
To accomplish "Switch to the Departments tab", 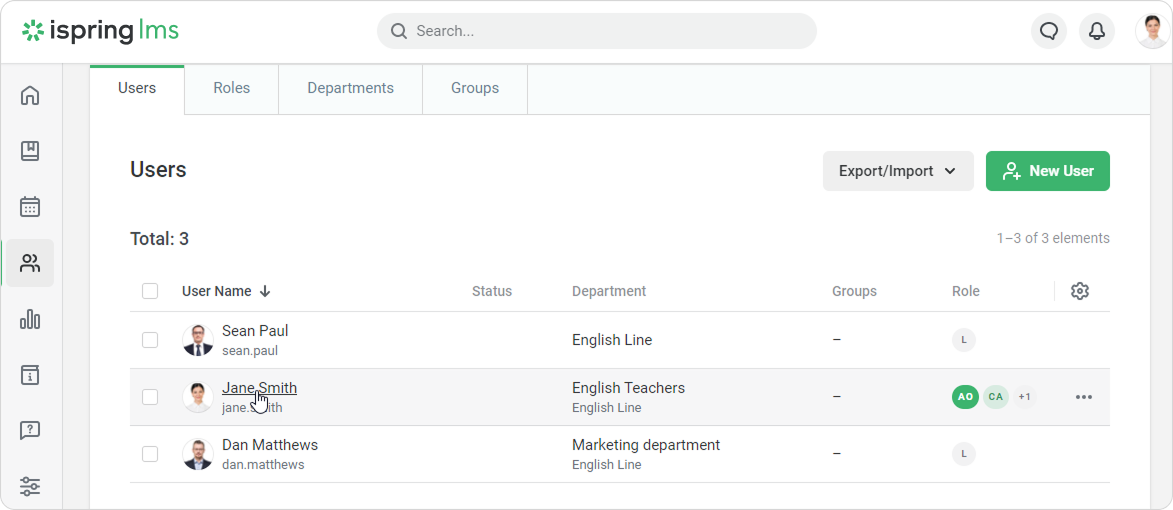I will coord(350,88).
